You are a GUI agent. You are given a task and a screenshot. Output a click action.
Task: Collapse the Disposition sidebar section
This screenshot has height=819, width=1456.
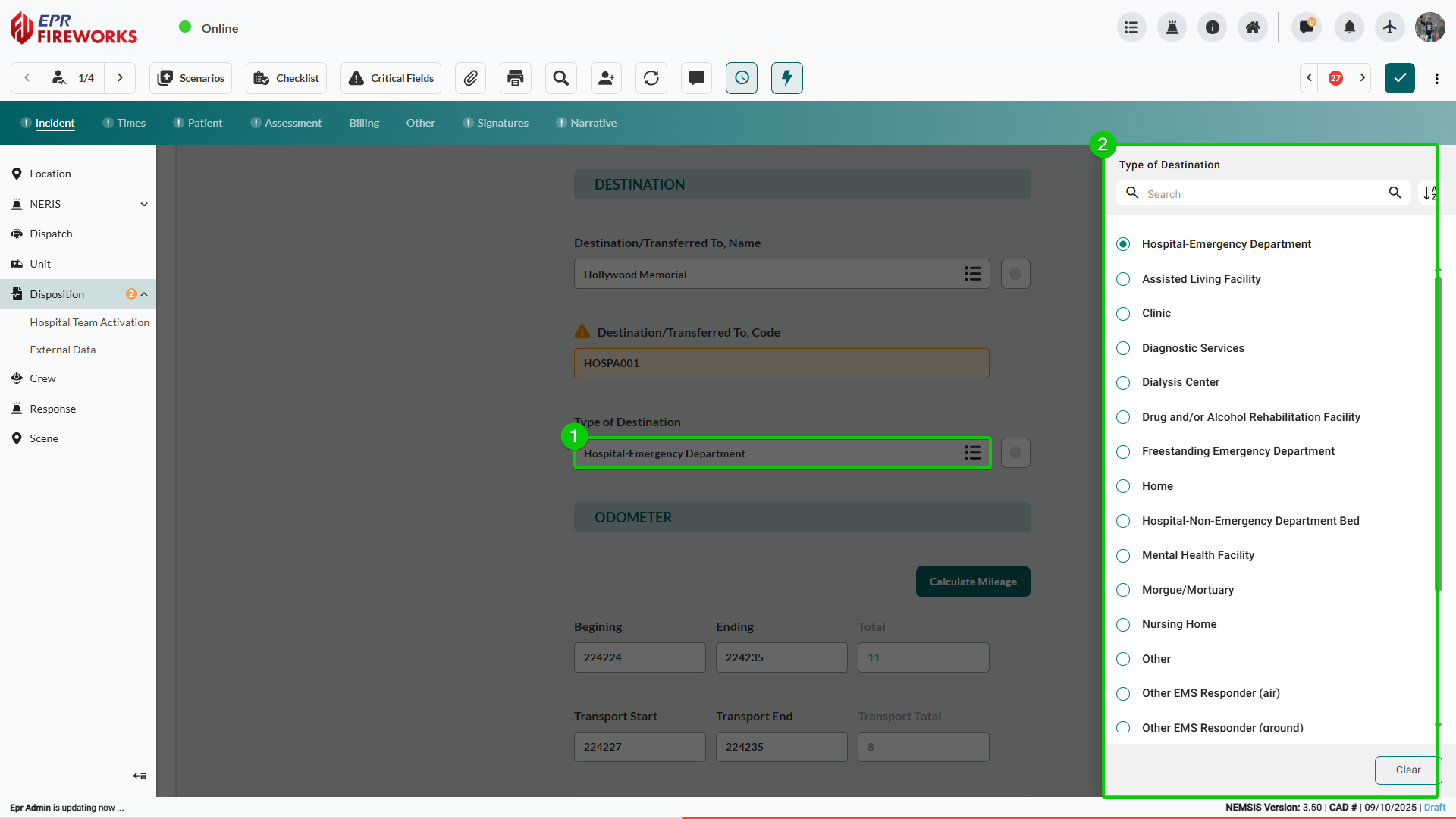point(144,294)
